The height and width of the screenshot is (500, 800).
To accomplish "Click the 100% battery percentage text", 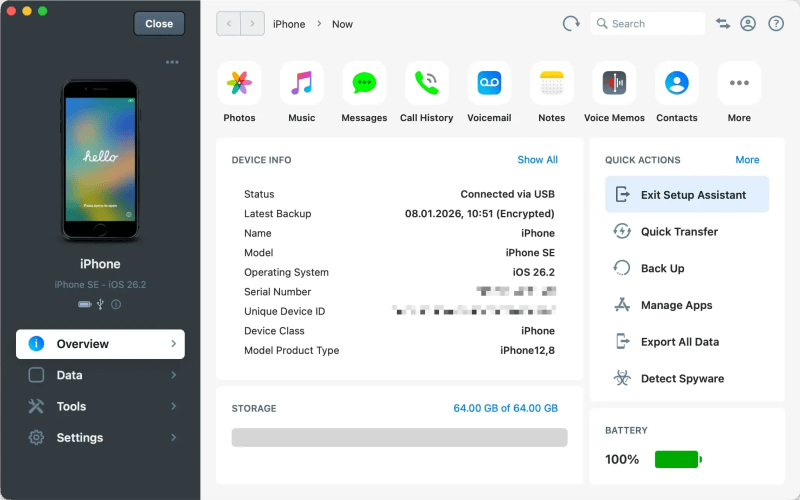I will tap(622, 459).
